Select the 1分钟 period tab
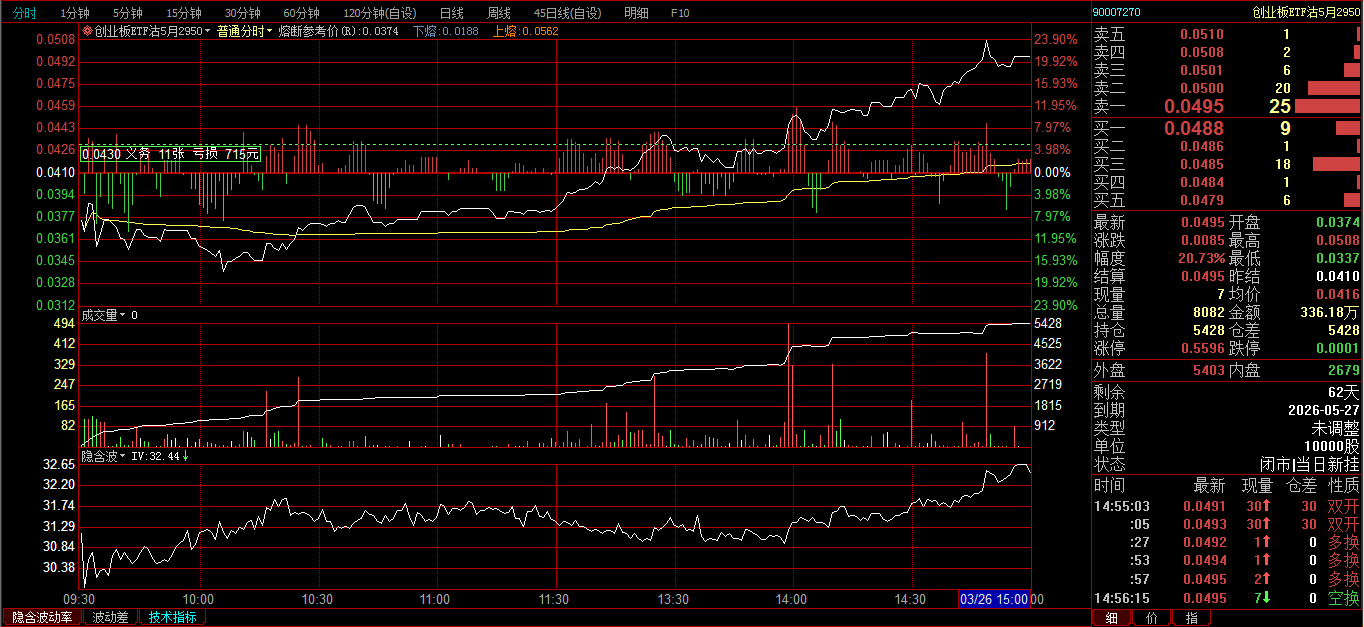 (75, 13)
